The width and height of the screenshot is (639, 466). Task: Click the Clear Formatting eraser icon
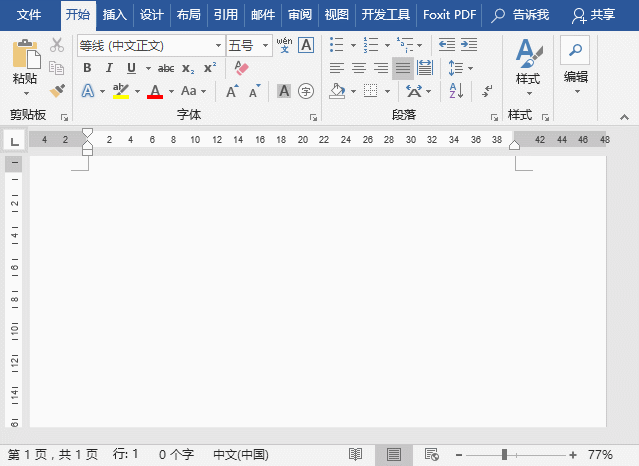(x=240, y=67)
